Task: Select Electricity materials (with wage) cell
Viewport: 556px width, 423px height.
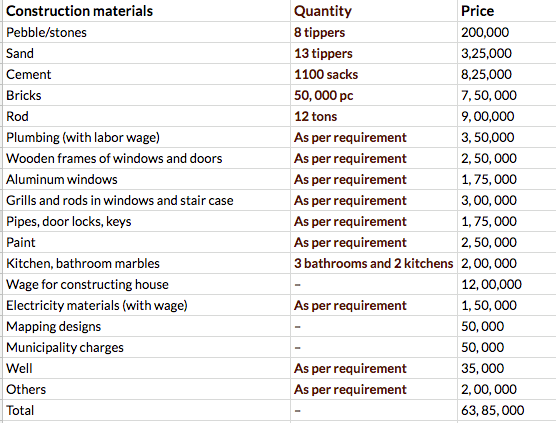Action: tap(146, 305)
